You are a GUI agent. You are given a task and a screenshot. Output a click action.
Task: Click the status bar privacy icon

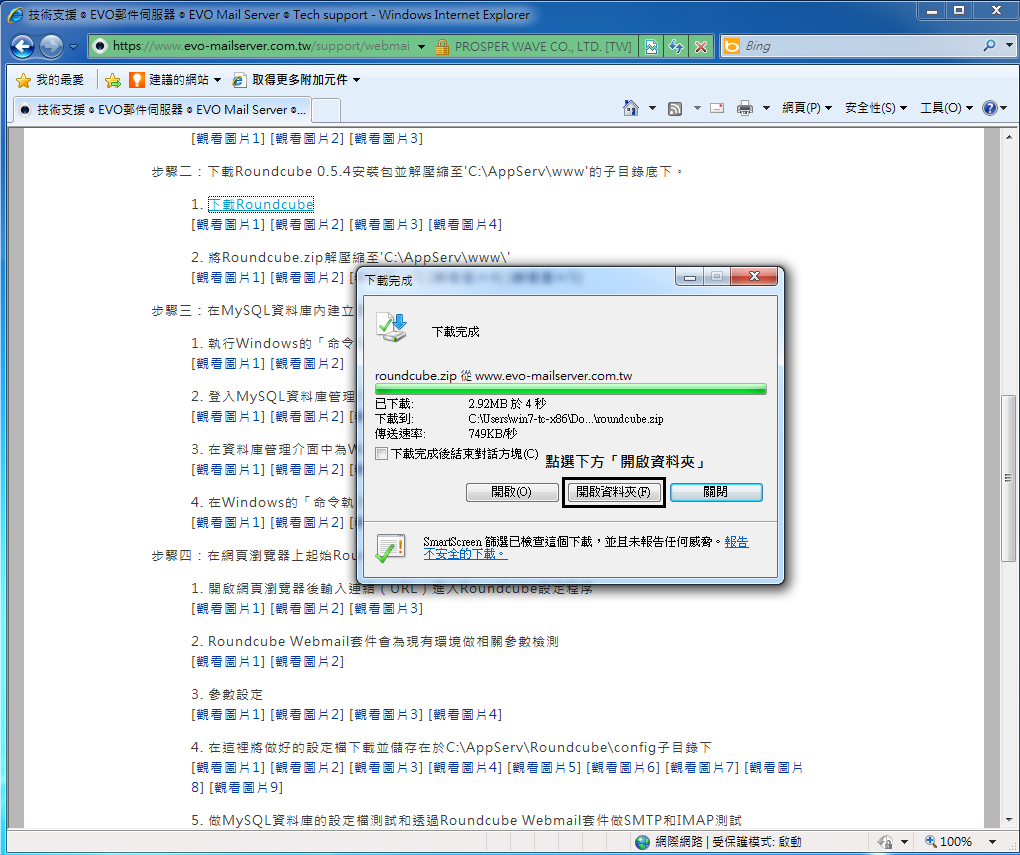pos(885,841)
